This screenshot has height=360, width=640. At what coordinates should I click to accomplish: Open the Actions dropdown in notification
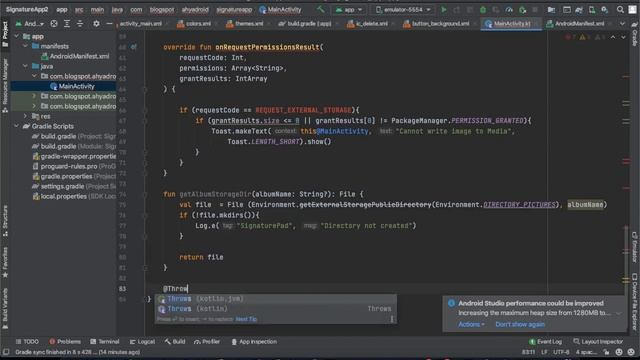471,324
